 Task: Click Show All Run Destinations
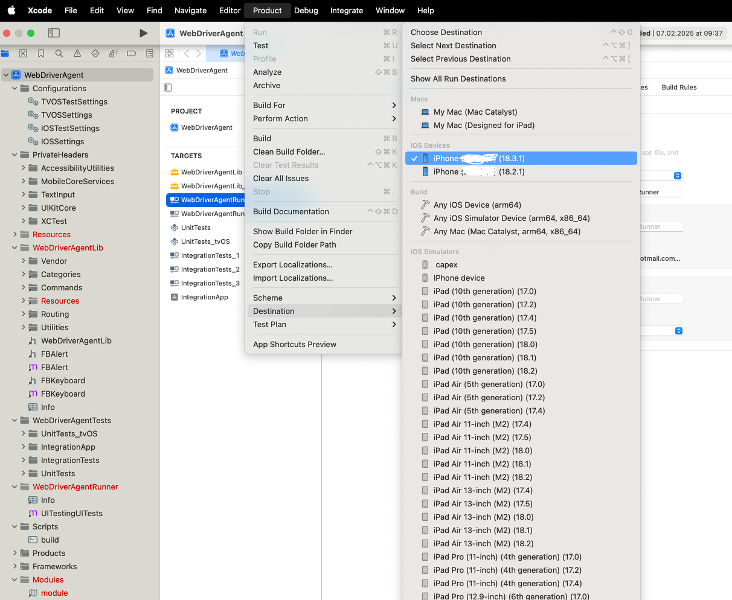[x=521, y=79]
